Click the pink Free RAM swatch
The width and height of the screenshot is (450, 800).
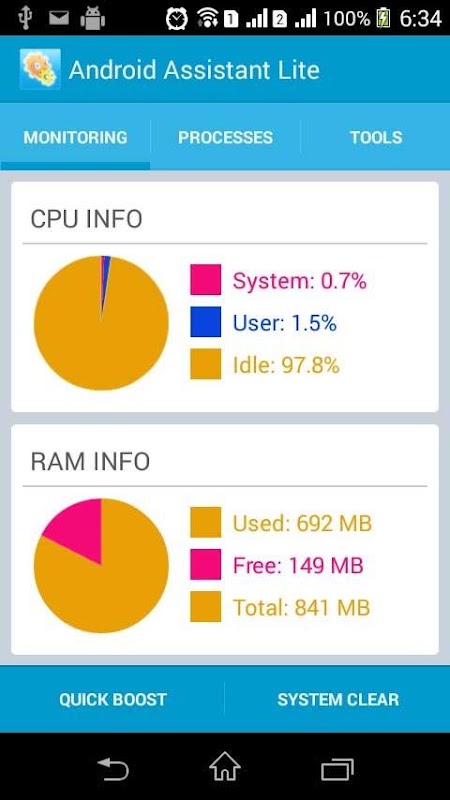(x=206, y=564)
